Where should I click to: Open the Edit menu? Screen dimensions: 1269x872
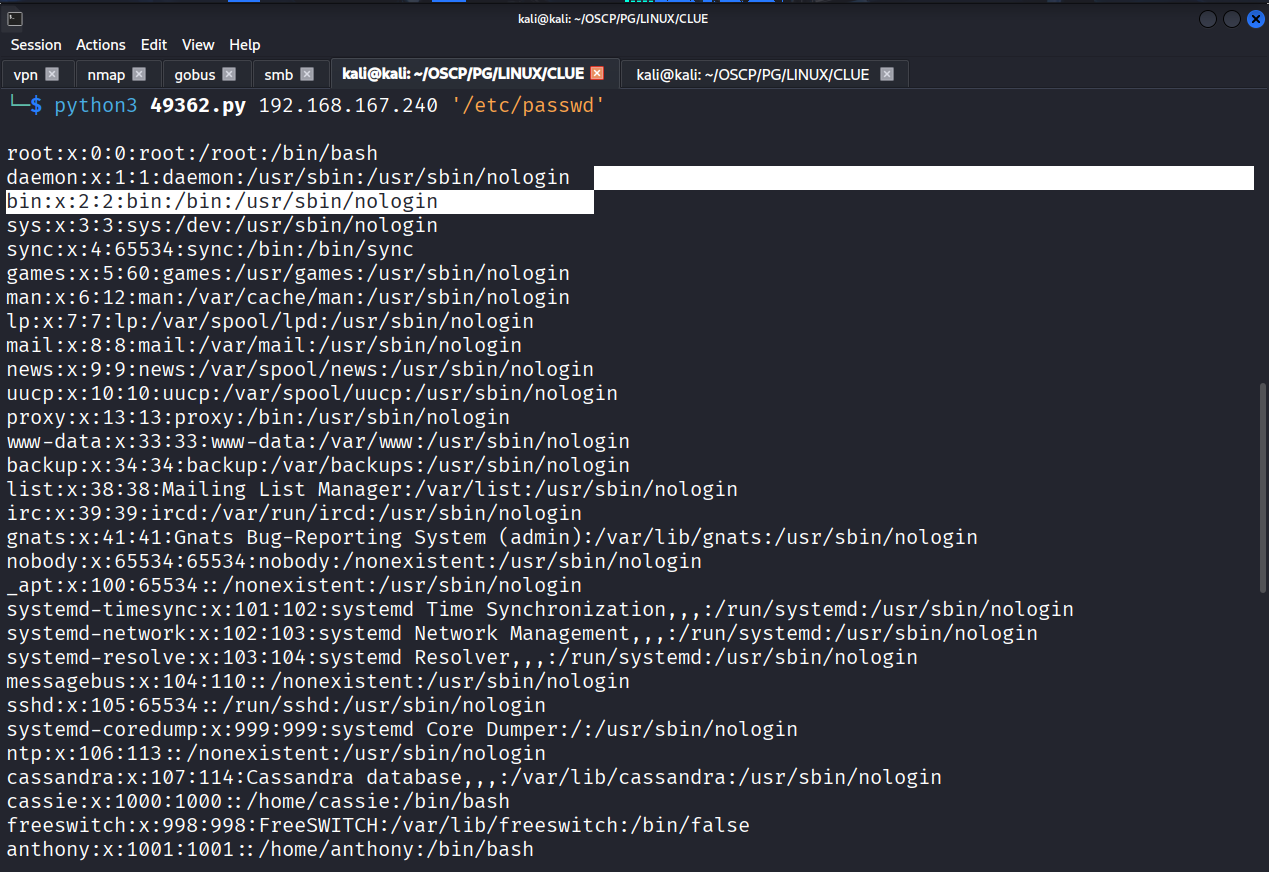tap(154, 45)
